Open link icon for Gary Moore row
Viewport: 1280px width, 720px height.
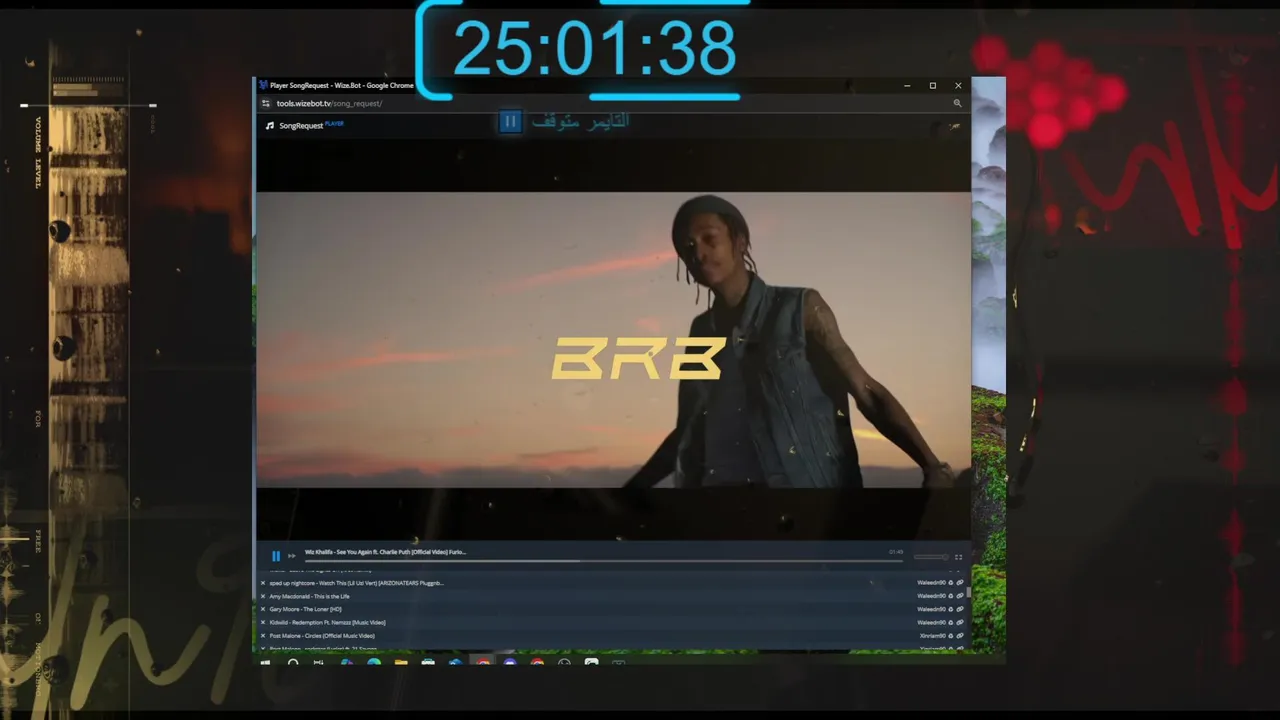tap(960, 609)
